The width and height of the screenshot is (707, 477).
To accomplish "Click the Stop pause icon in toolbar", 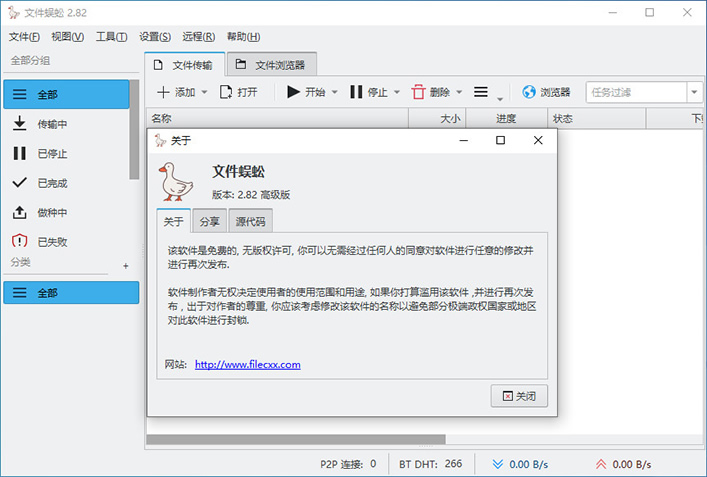I will pyautogui.click(x=356, y=92).
